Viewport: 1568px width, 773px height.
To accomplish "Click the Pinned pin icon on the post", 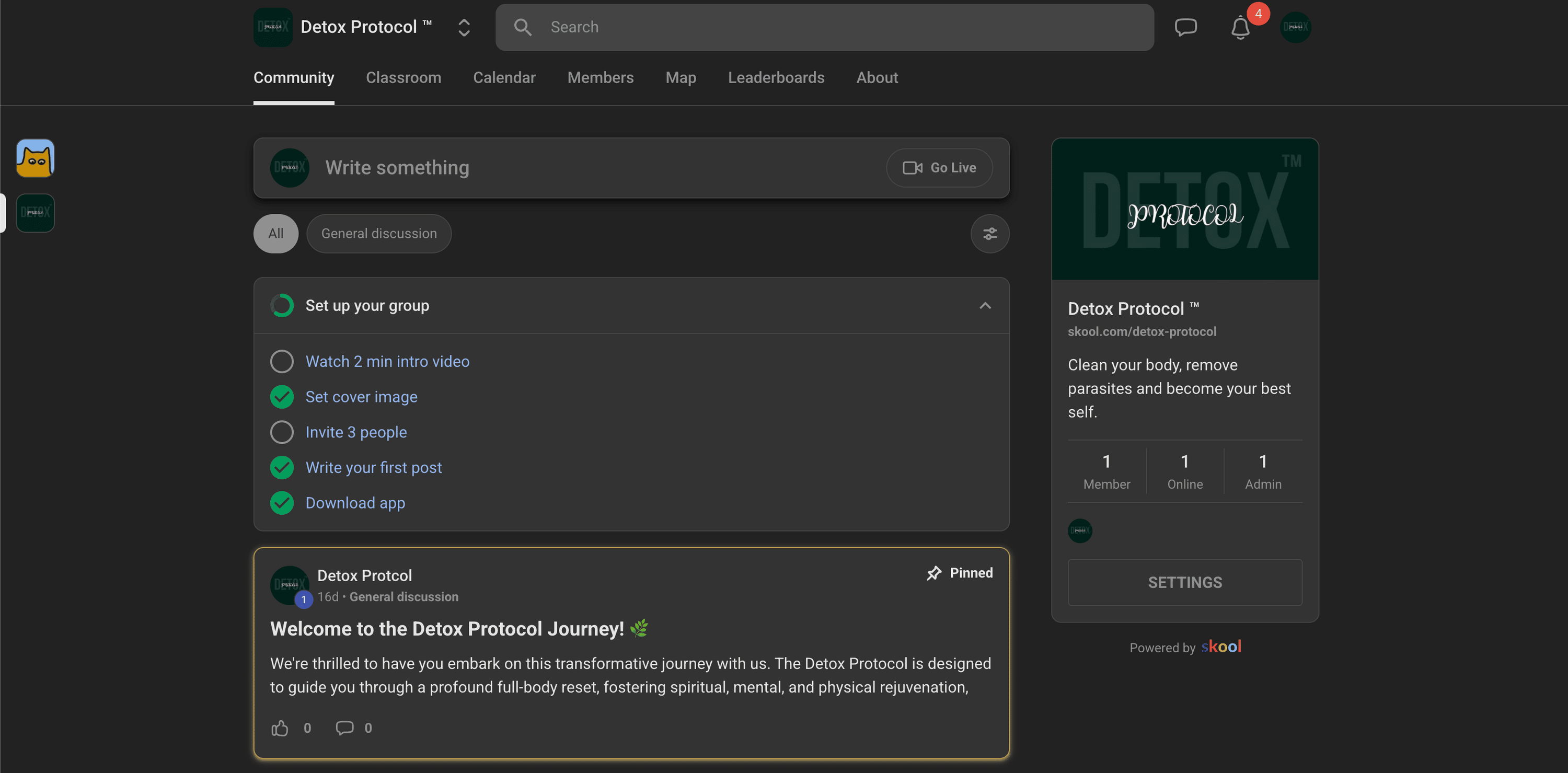I will [x=933, y=573].
